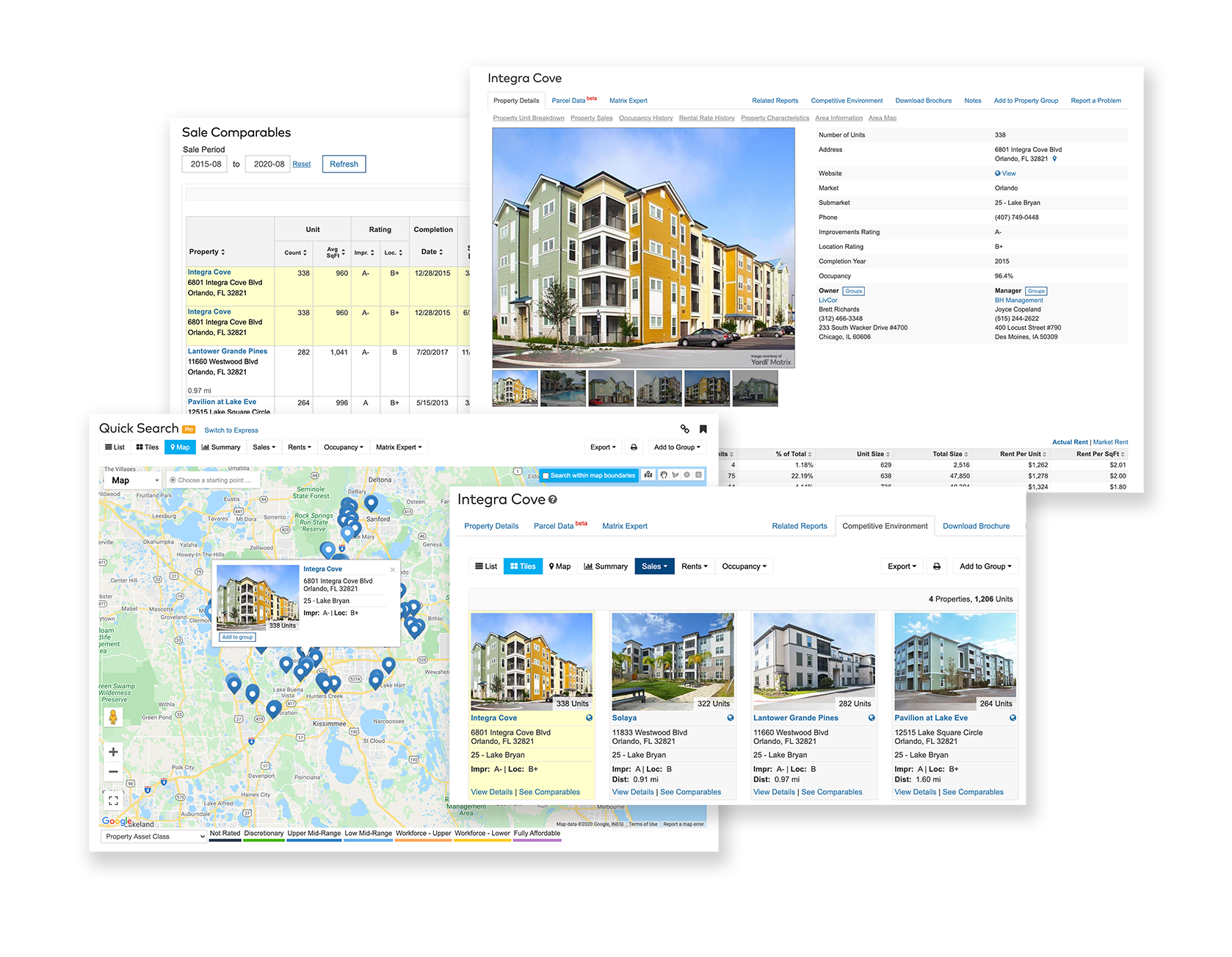Print from Quick Search printer icon
This screenshot has height=957, width=1232.
pos(634,447)
